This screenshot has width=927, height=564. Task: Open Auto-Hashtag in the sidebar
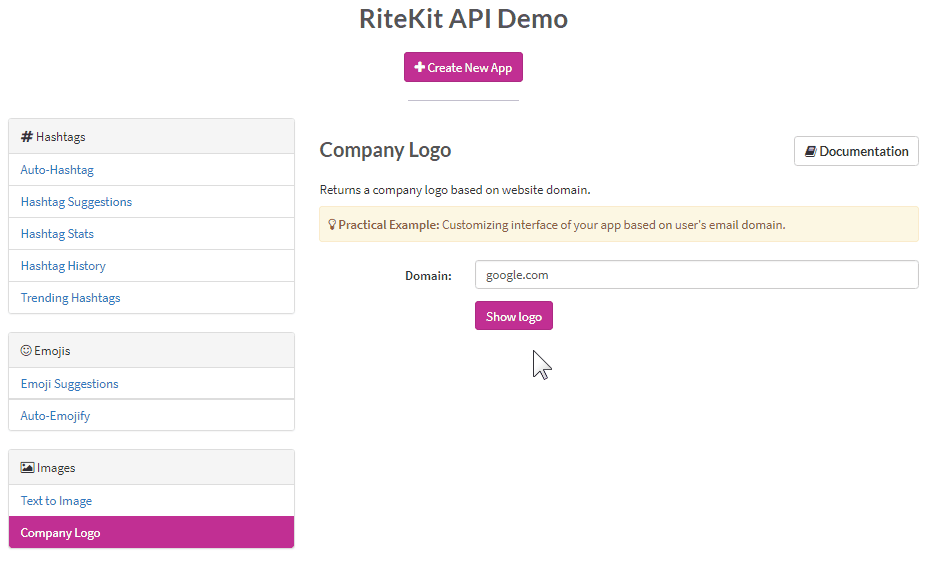151,170
